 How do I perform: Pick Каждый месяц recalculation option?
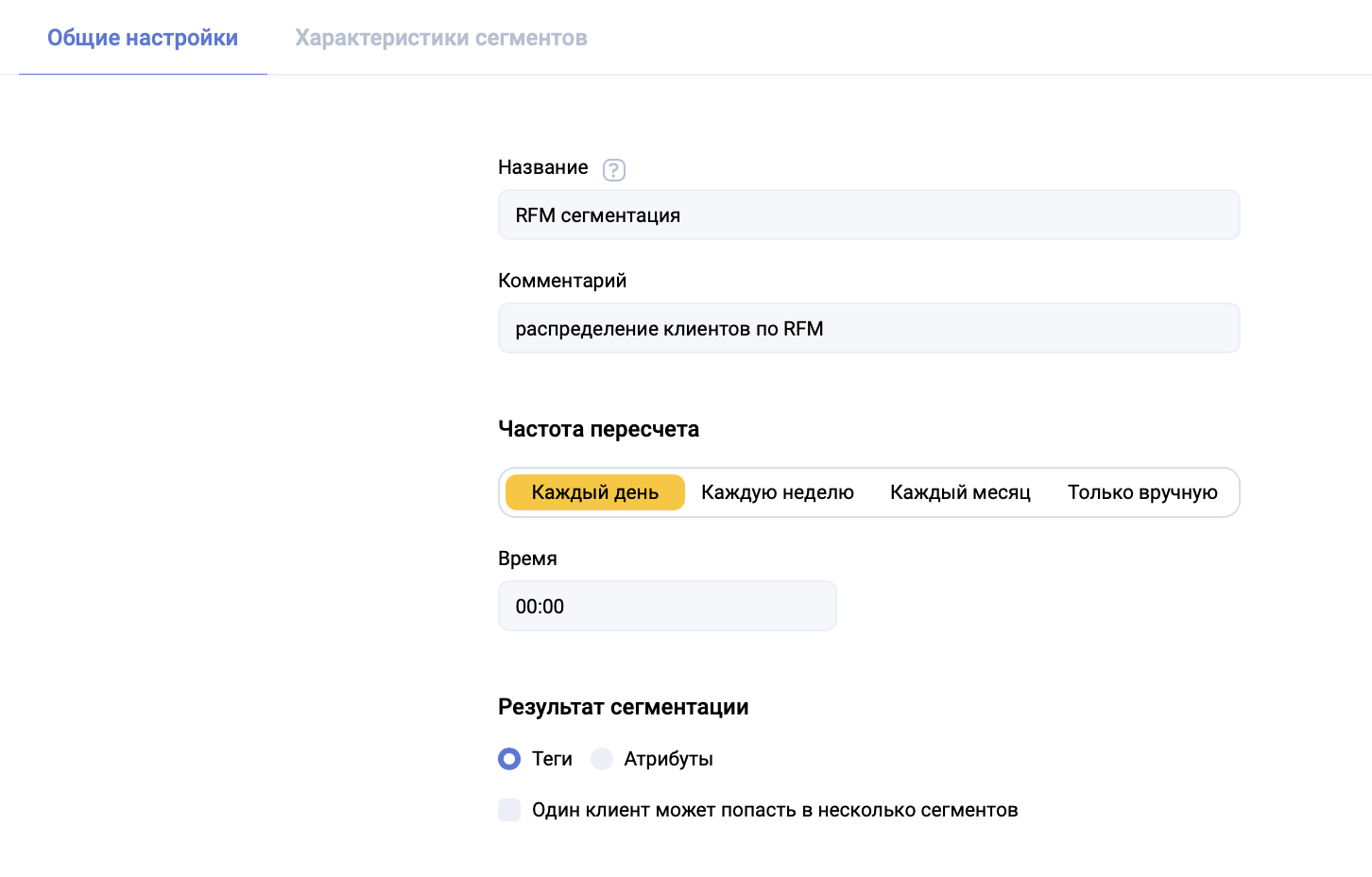pyautogui.click(x=960, y=492)
